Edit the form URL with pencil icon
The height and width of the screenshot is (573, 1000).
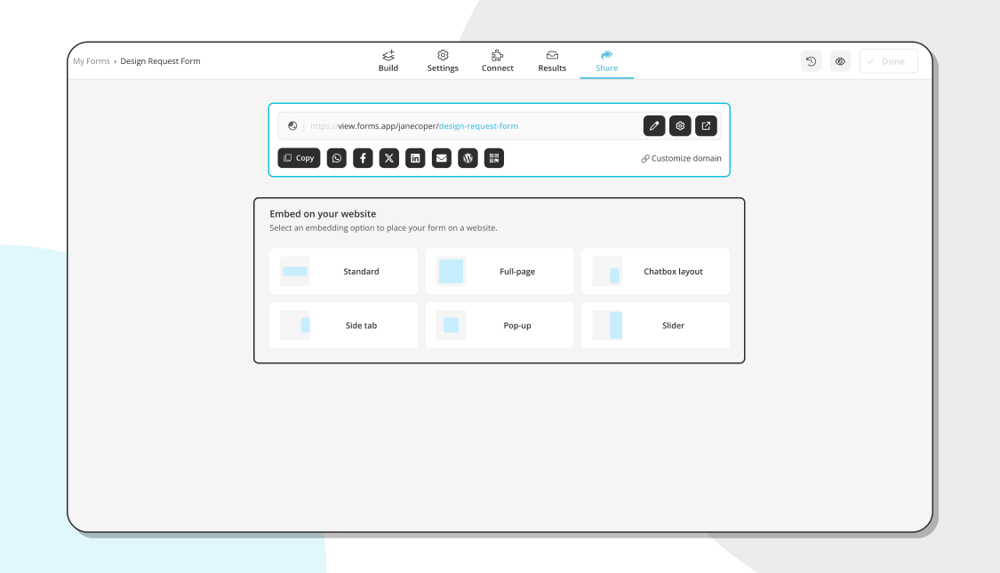tap(654, 126)
